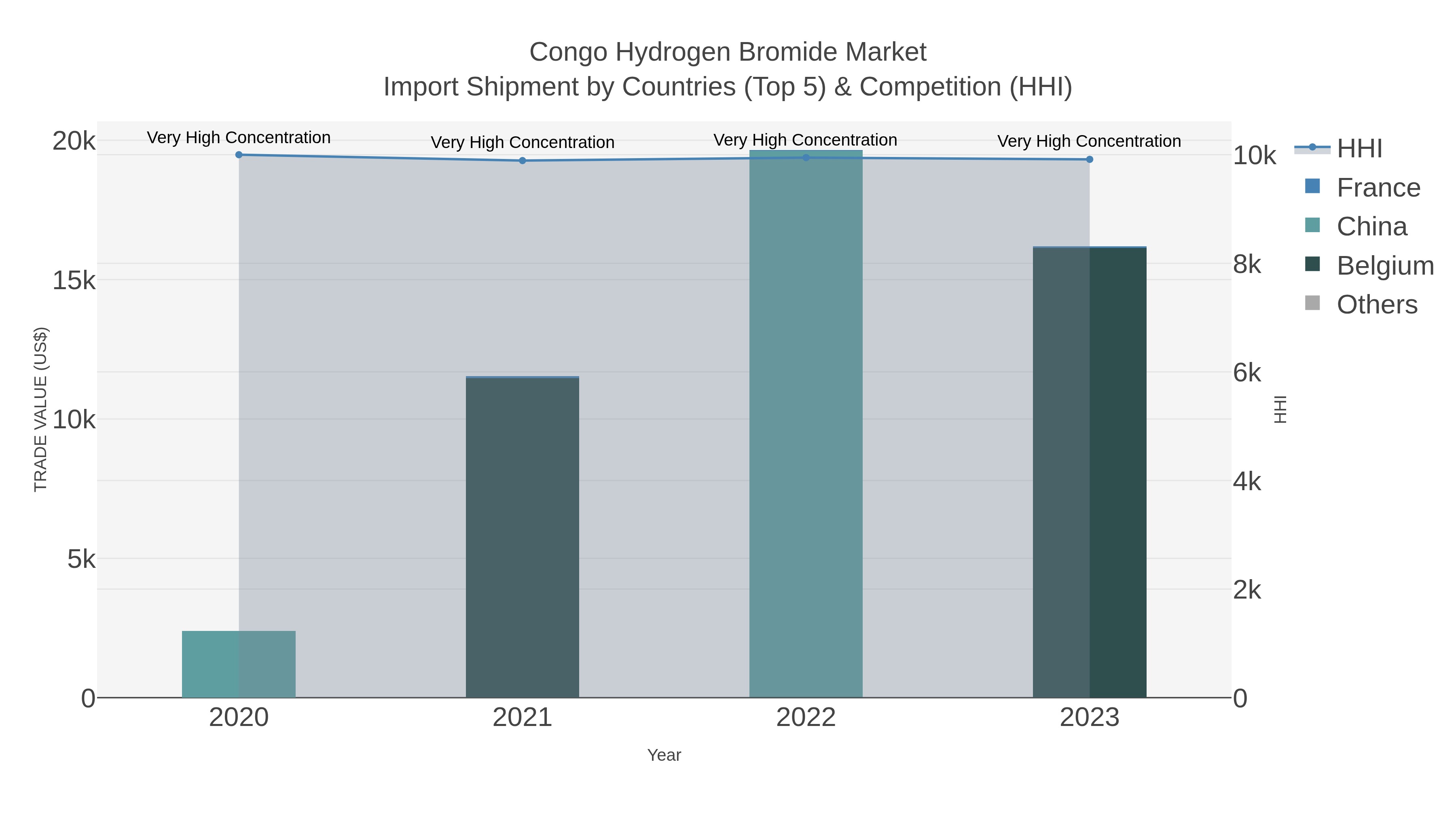
Task: Click the 2020 x-axis label
Action: click(239, 718)
